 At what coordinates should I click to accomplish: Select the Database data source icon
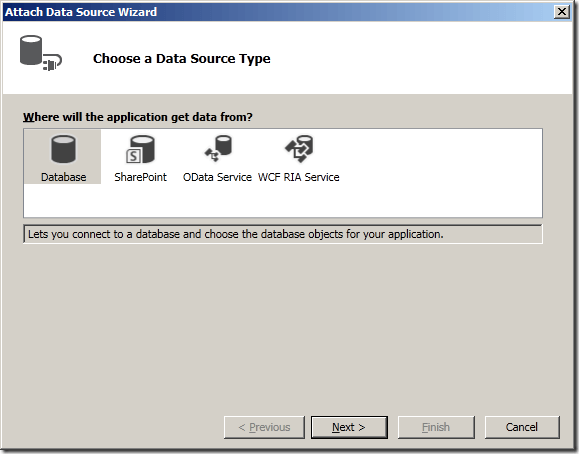tap(63, 149)
